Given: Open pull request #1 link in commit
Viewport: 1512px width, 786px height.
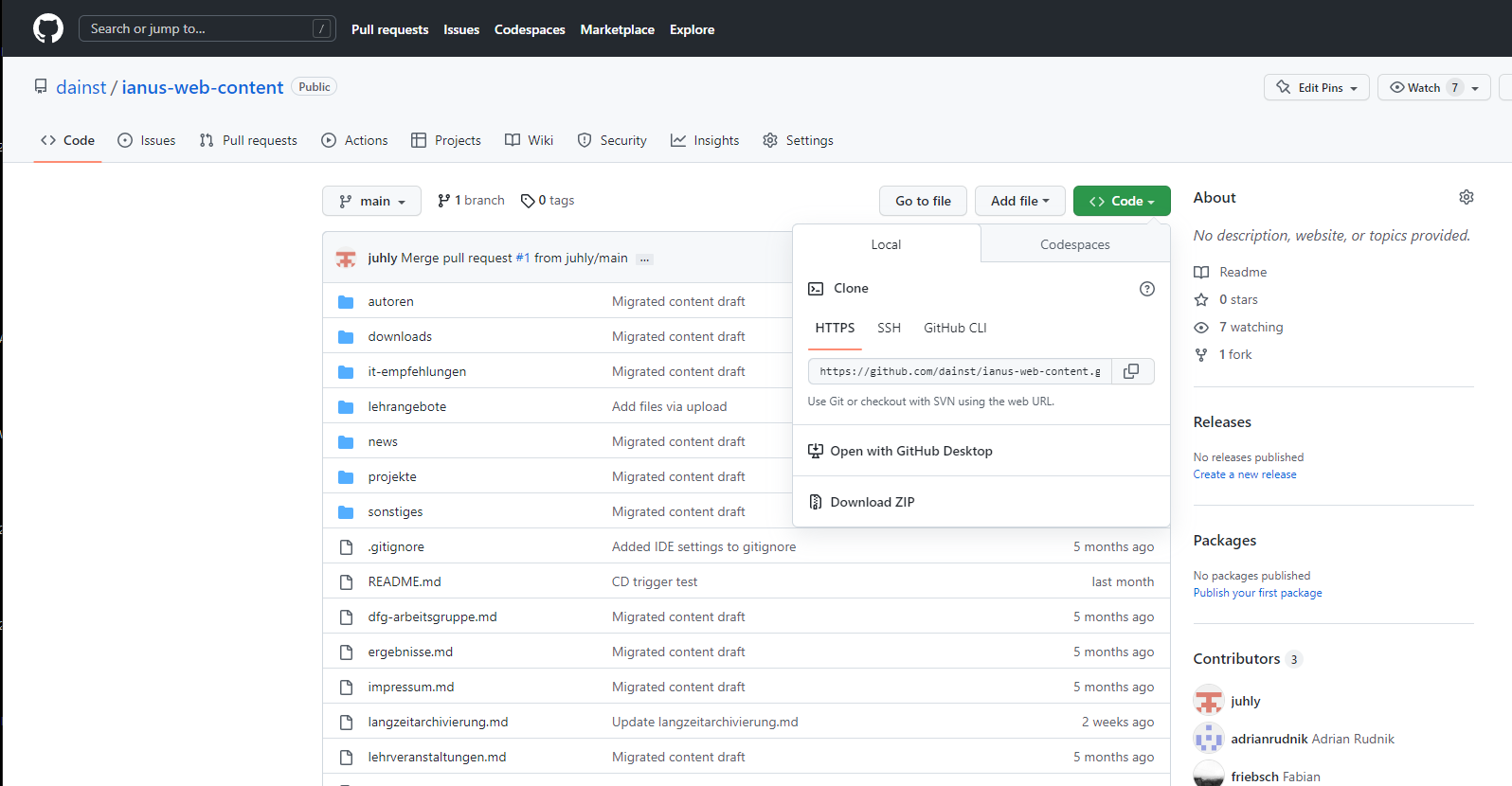Looking at the screenshot, I should point(523,258).
